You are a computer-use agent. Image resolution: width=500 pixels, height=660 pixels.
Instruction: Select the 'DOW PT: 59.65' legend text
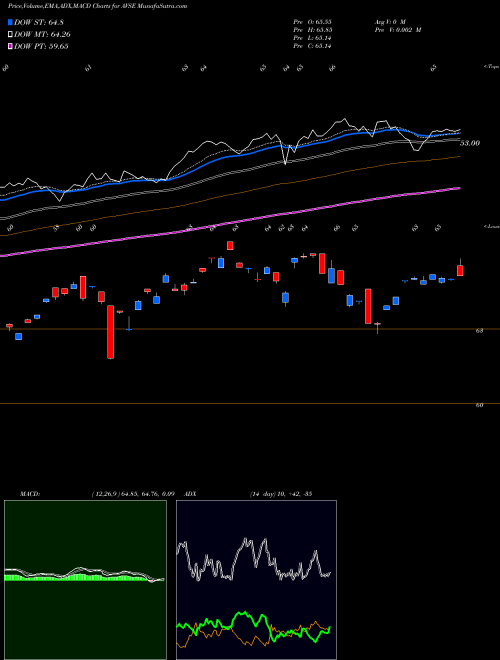[41, 46]
